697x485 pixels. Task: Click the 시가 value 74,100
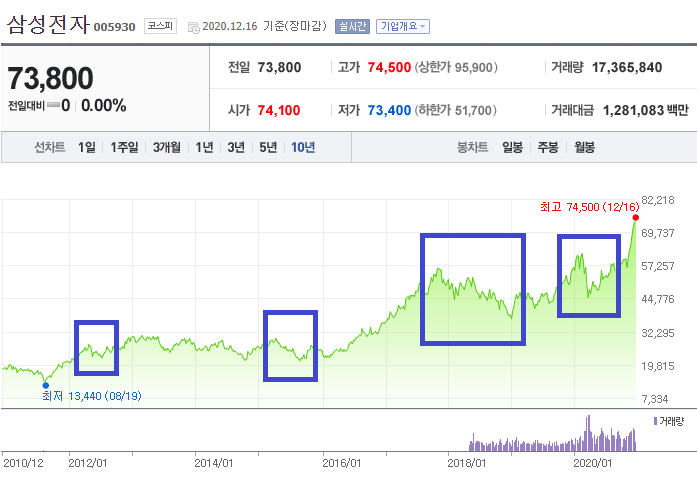[x=279, y=110]
